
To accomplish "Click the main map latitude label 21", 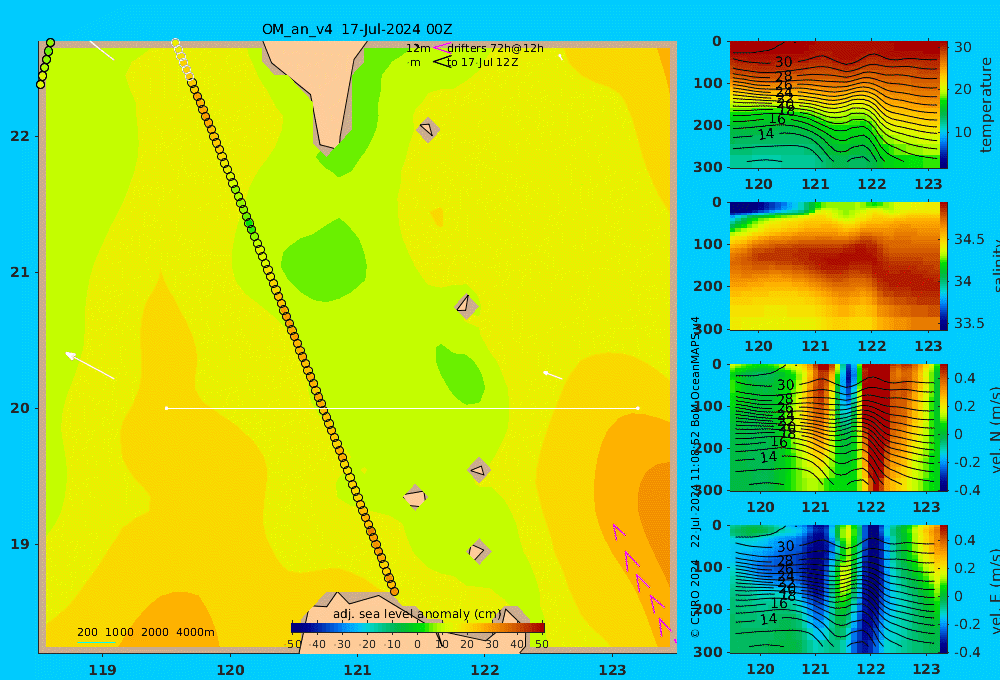I will (20, 272).
